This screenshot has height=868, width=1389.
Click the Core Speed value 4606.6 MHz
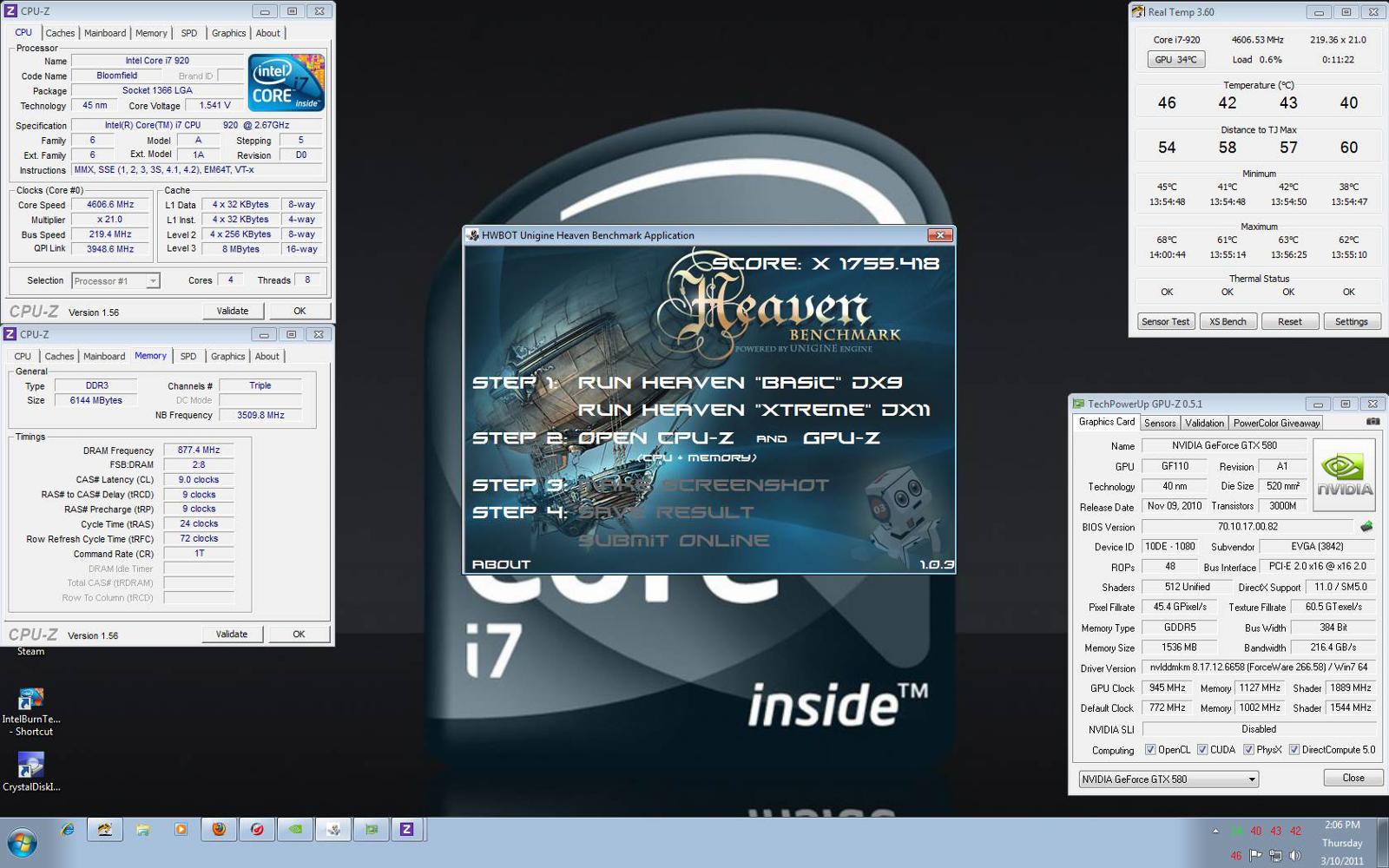pos(110,205)
